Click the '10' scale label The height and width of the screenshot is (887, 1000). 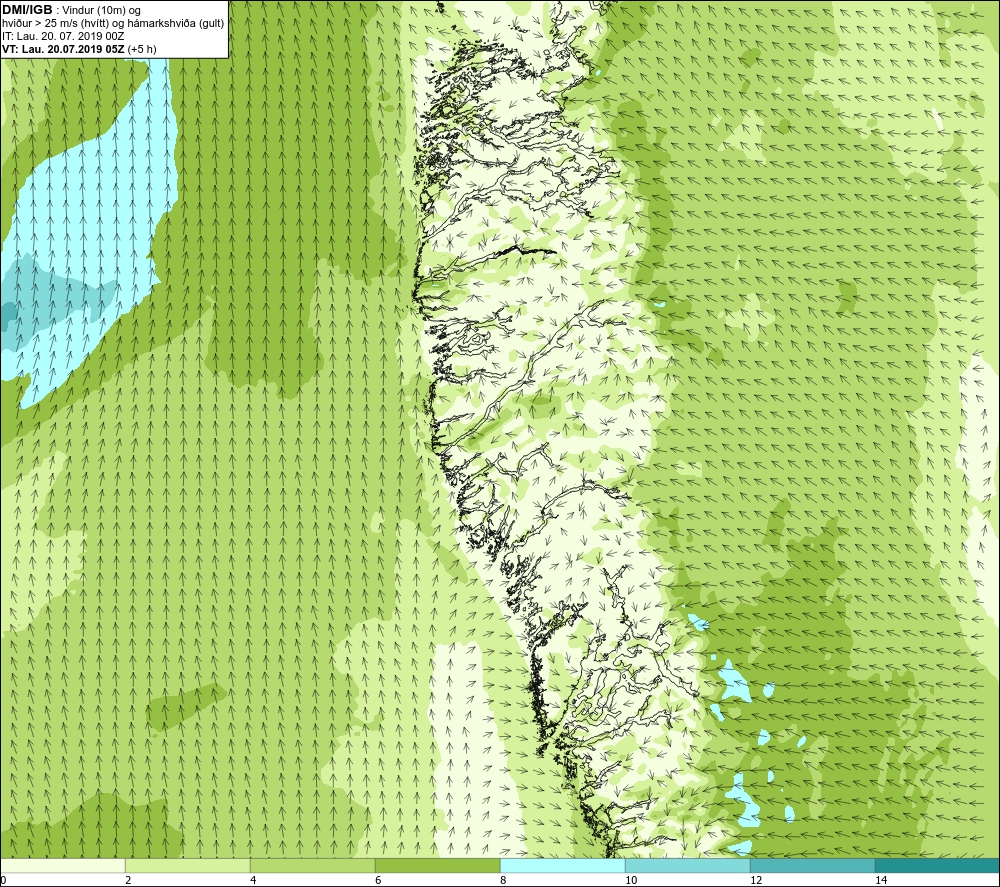click(631, 880)
